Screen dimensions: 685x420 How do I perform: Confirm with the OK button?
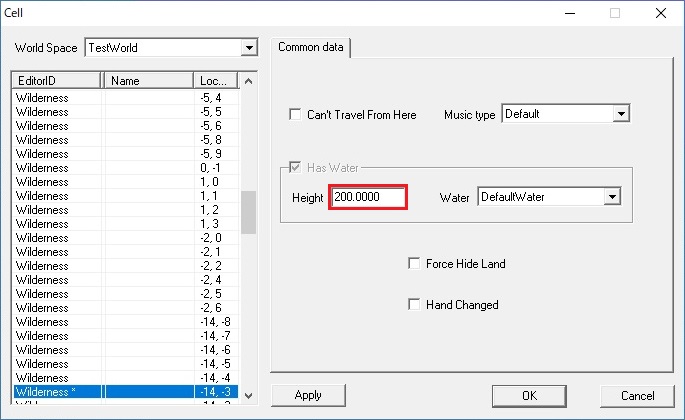tap(529, 396)
